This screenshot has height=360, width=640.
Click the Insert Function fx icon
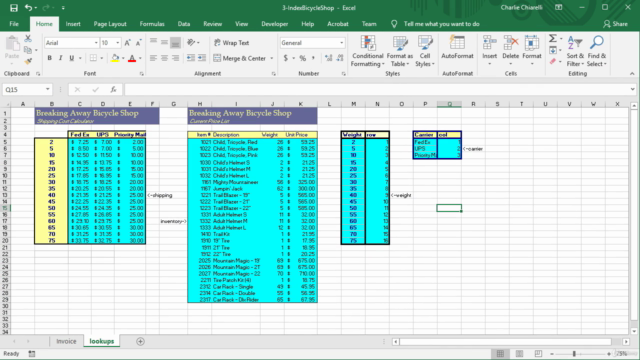(113, 89)
